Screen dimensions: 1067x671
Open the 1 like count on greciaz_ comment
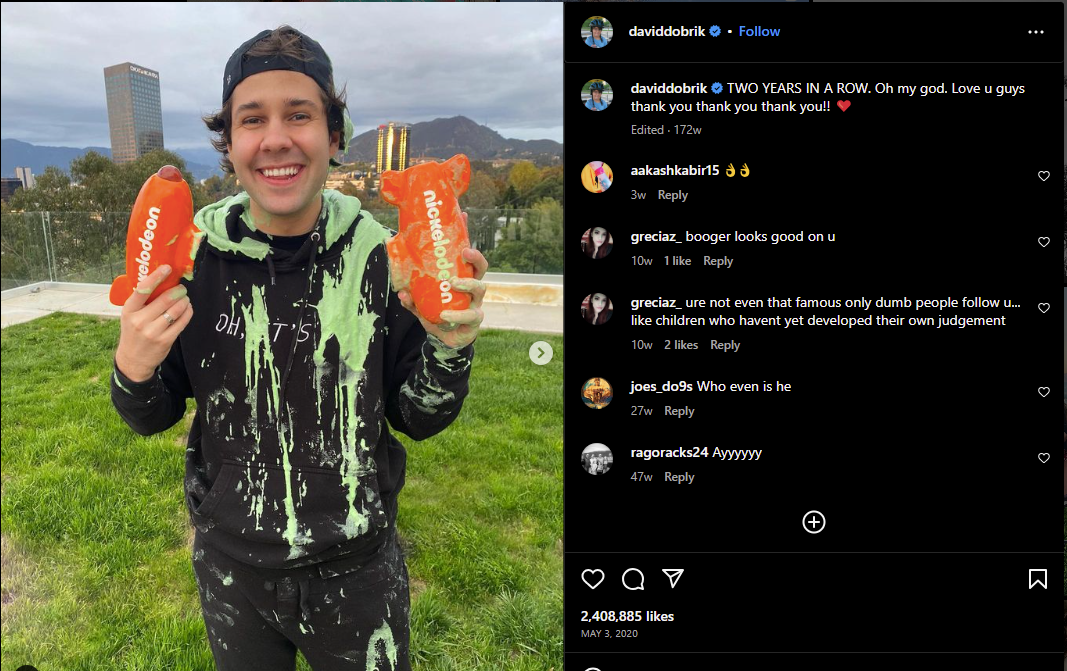(x=677, y=261)
